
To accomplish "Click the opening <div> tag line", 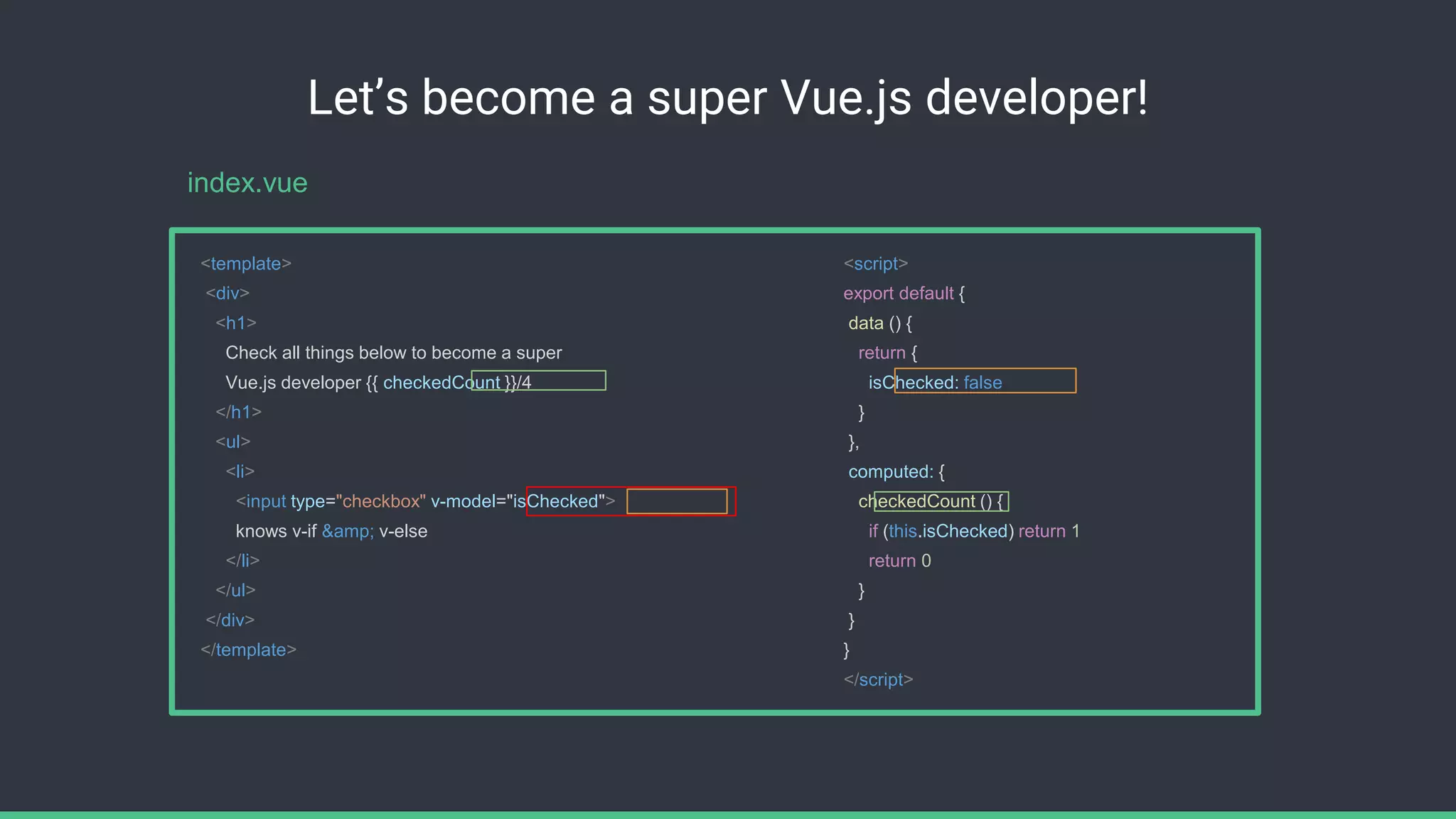I will (x=227, y=293).
